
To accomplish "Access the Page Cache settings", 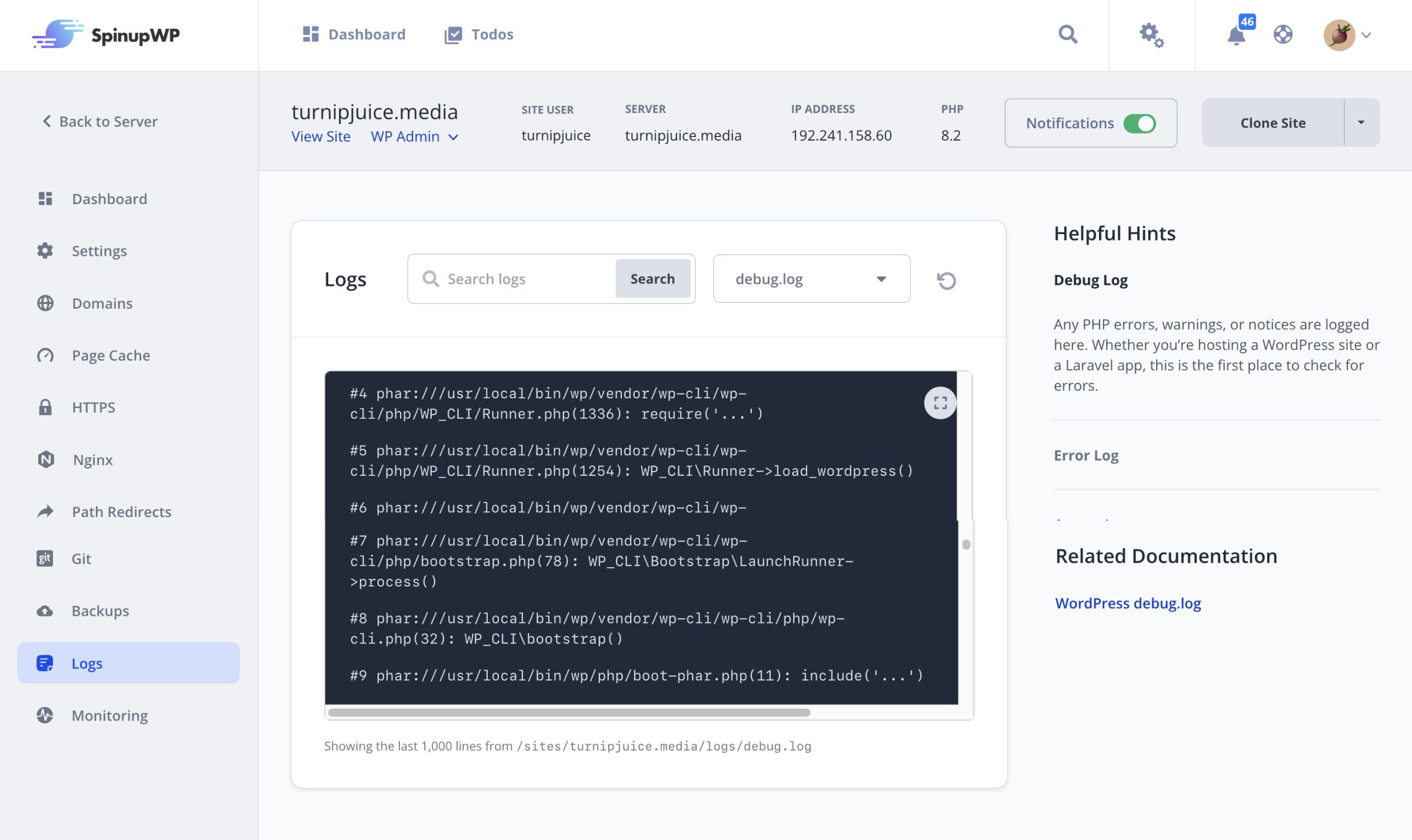I will 111,355.
